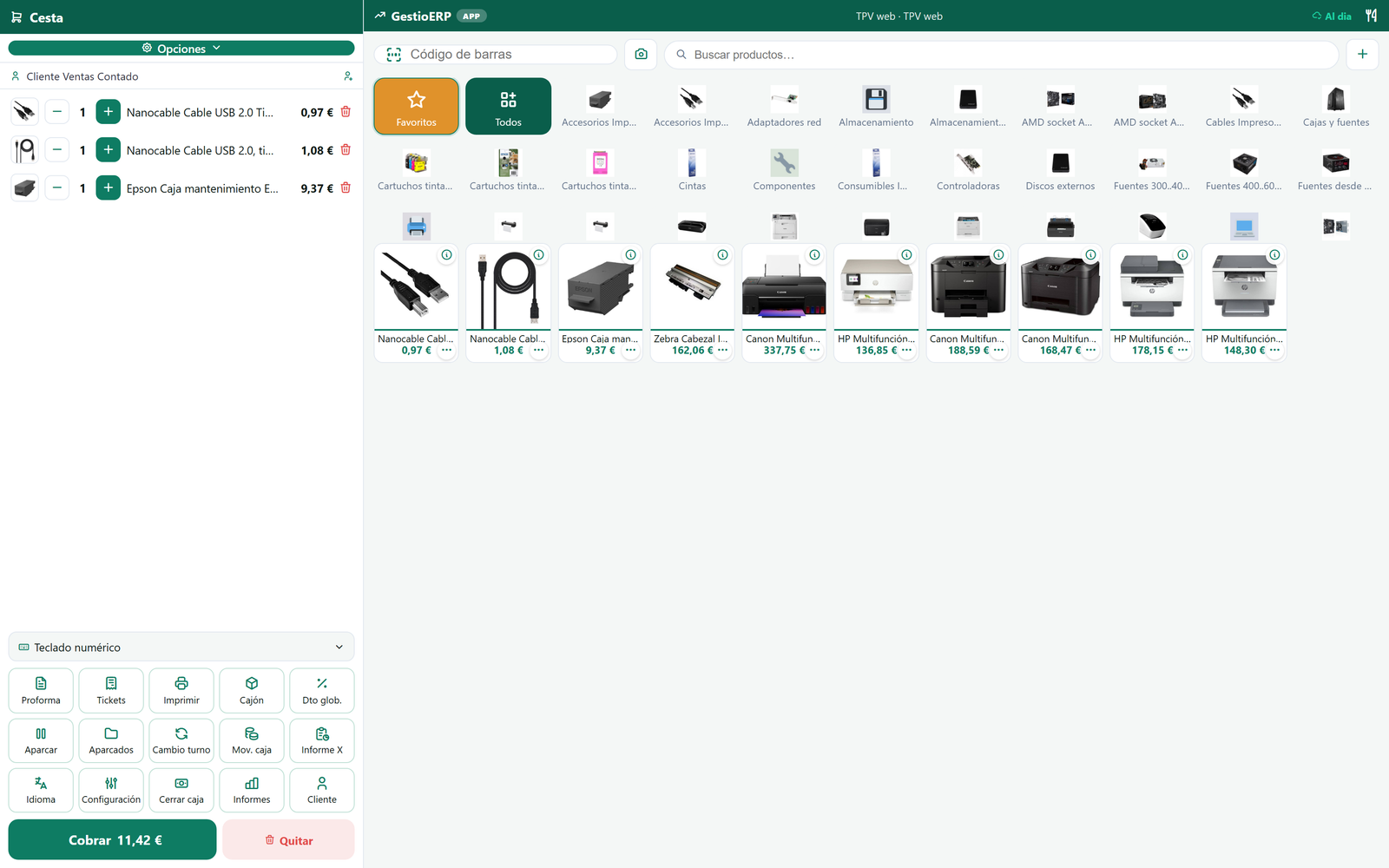Open the cash drawer Cajón

tap(252, 691)
